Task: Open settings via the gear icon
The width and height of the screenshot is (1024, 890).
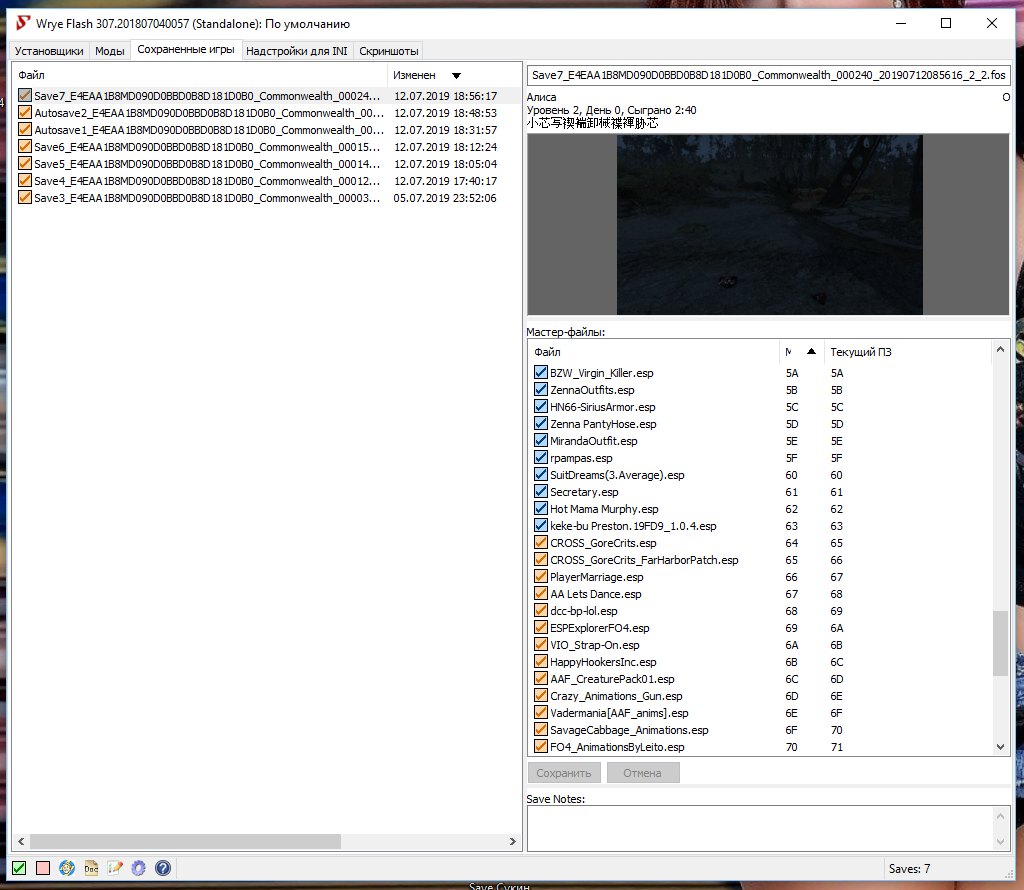Action: 139,868
